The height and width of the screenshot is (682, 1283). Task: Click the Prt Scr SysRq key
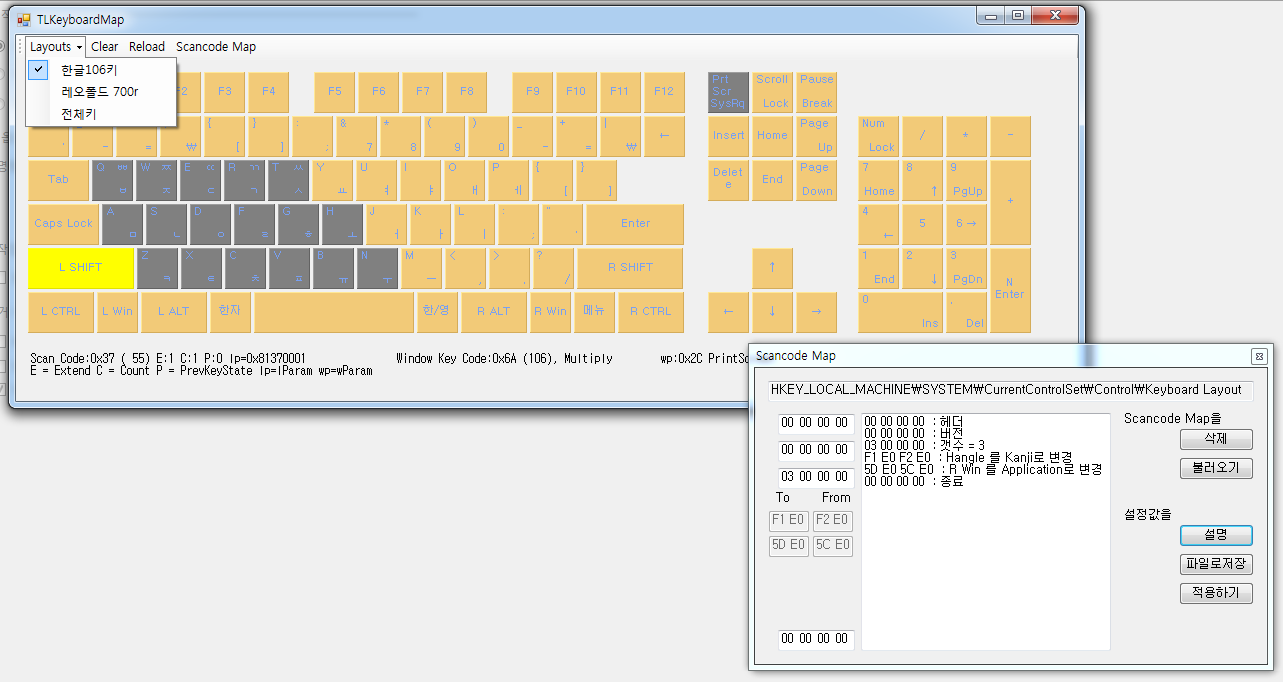pyautogui.click(x=728, y=92)
